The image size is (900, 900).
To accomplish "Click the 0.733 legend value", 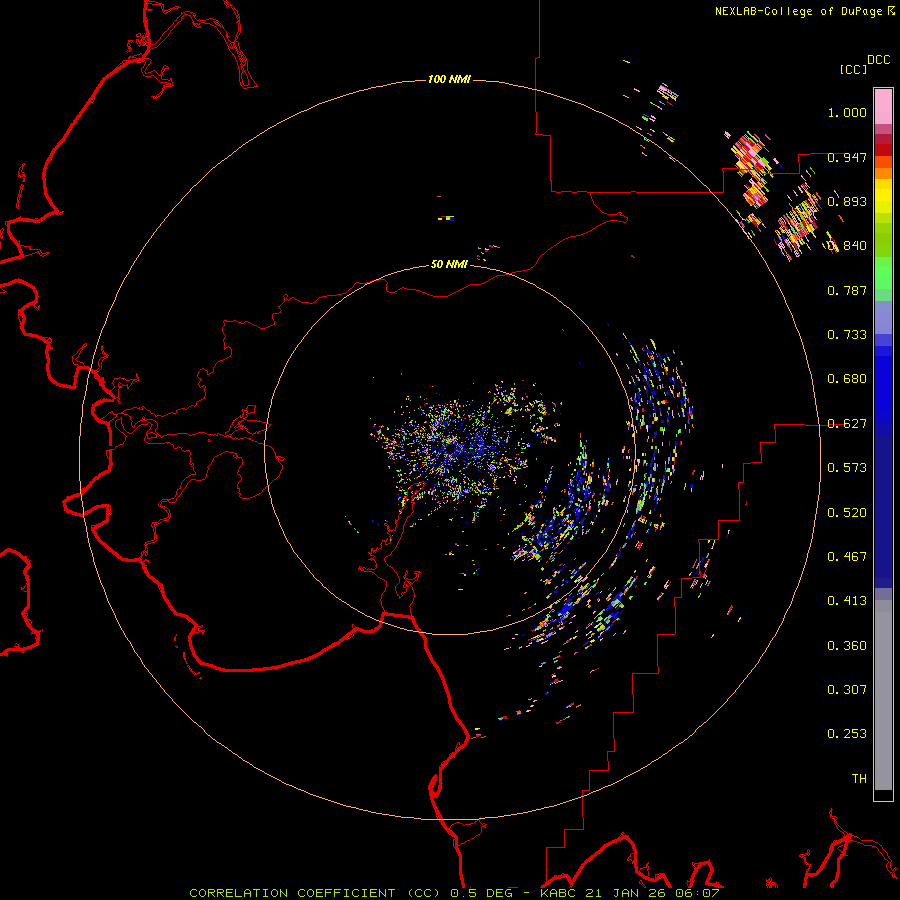I will tap(847, 335).
